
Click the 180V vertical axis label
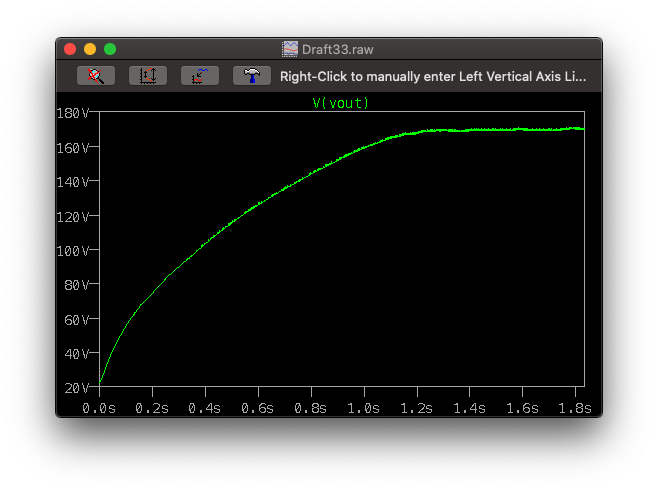73,113
